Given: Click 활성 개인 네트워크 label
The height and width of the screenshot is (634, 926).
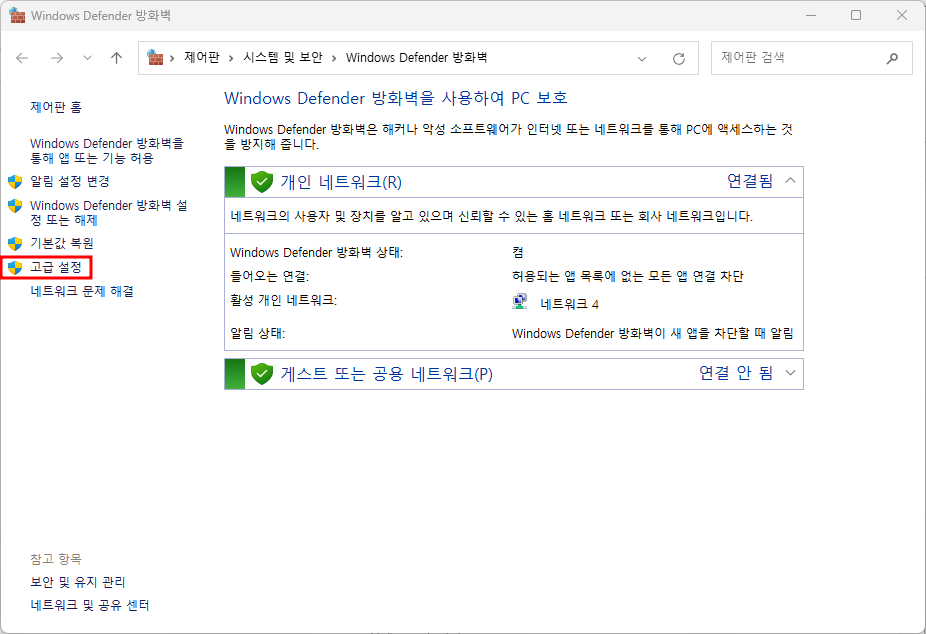Looking at the screenshot, I should pos(283,300).
